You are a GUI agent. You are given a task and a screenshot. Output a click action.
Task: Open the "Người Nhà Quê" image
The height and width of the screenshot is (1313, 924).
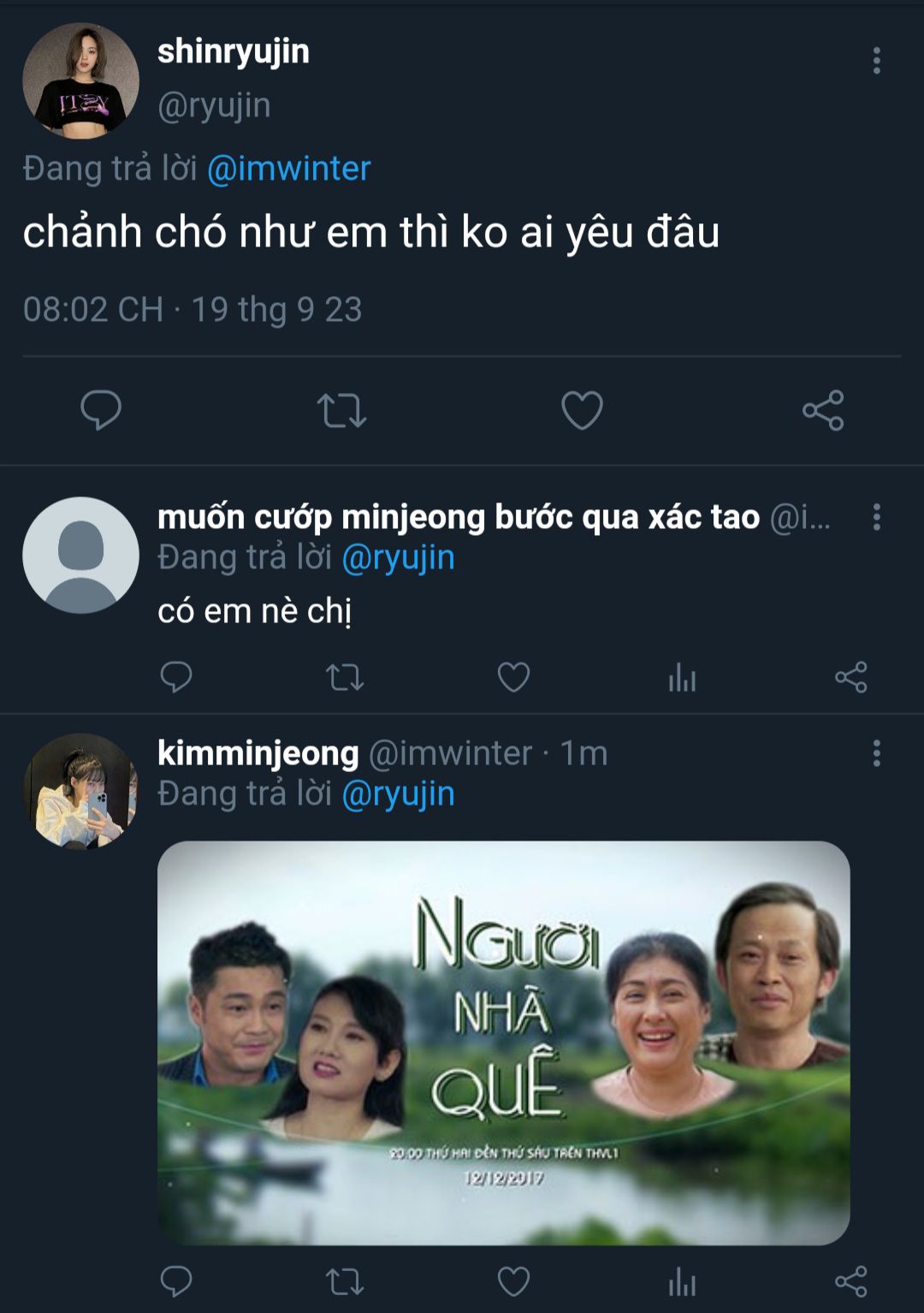click(x=503, y=1043)
